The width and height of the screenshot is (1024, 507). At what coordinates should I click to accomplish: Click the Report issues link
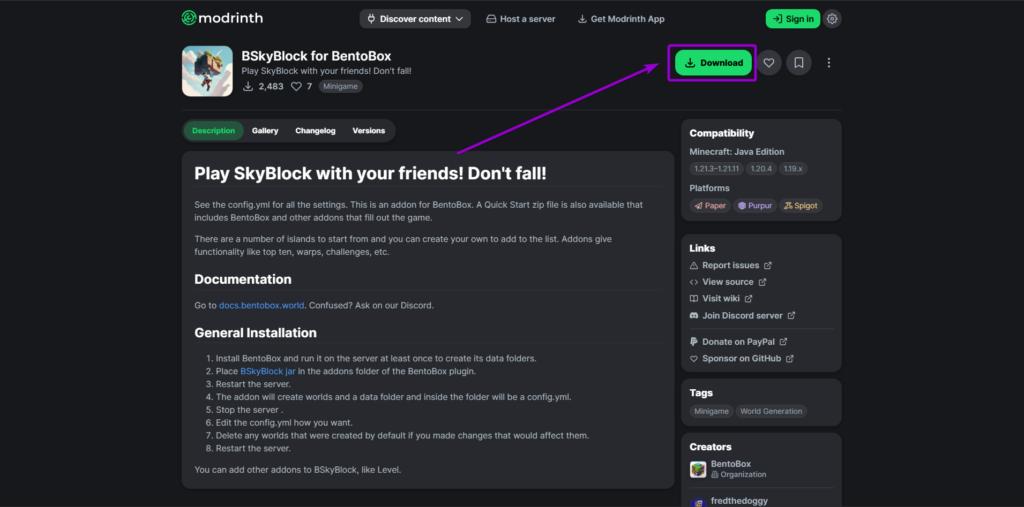click(x=730, y=265)
